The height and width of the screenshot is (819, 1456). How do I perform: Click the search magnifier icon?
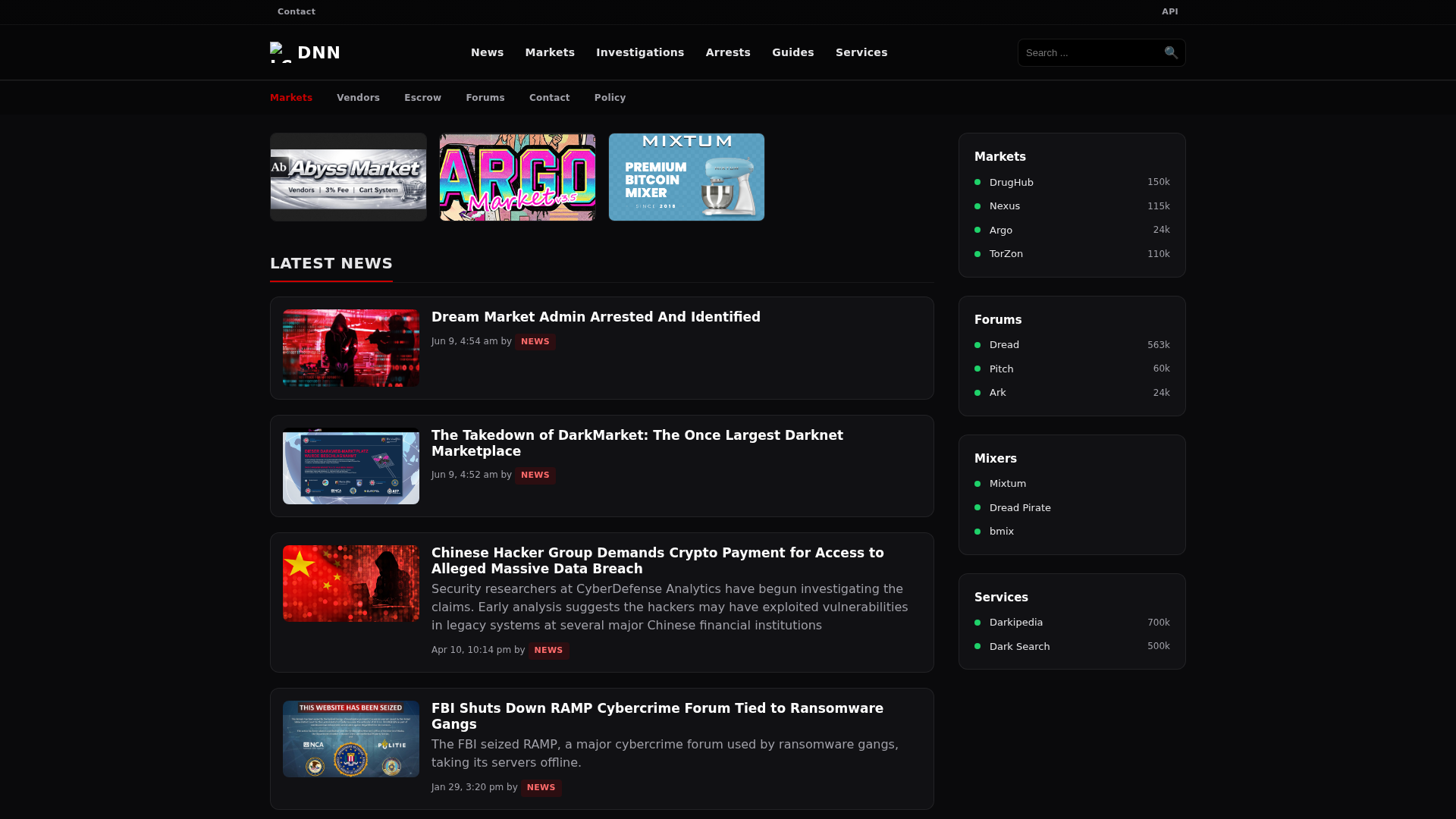[1171, 52]
